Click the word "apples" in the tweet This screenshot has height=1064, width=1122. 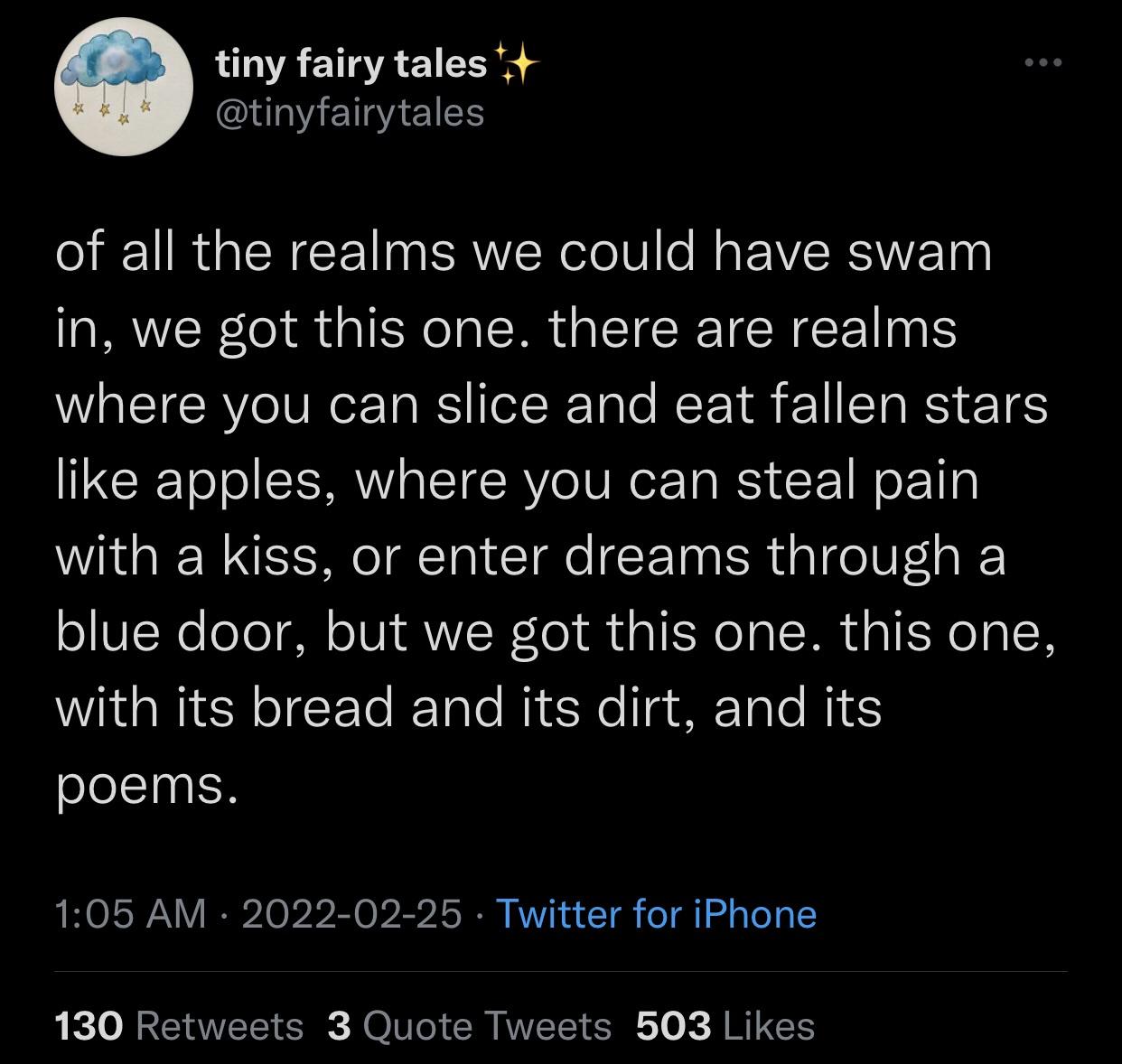pos(240,482)
